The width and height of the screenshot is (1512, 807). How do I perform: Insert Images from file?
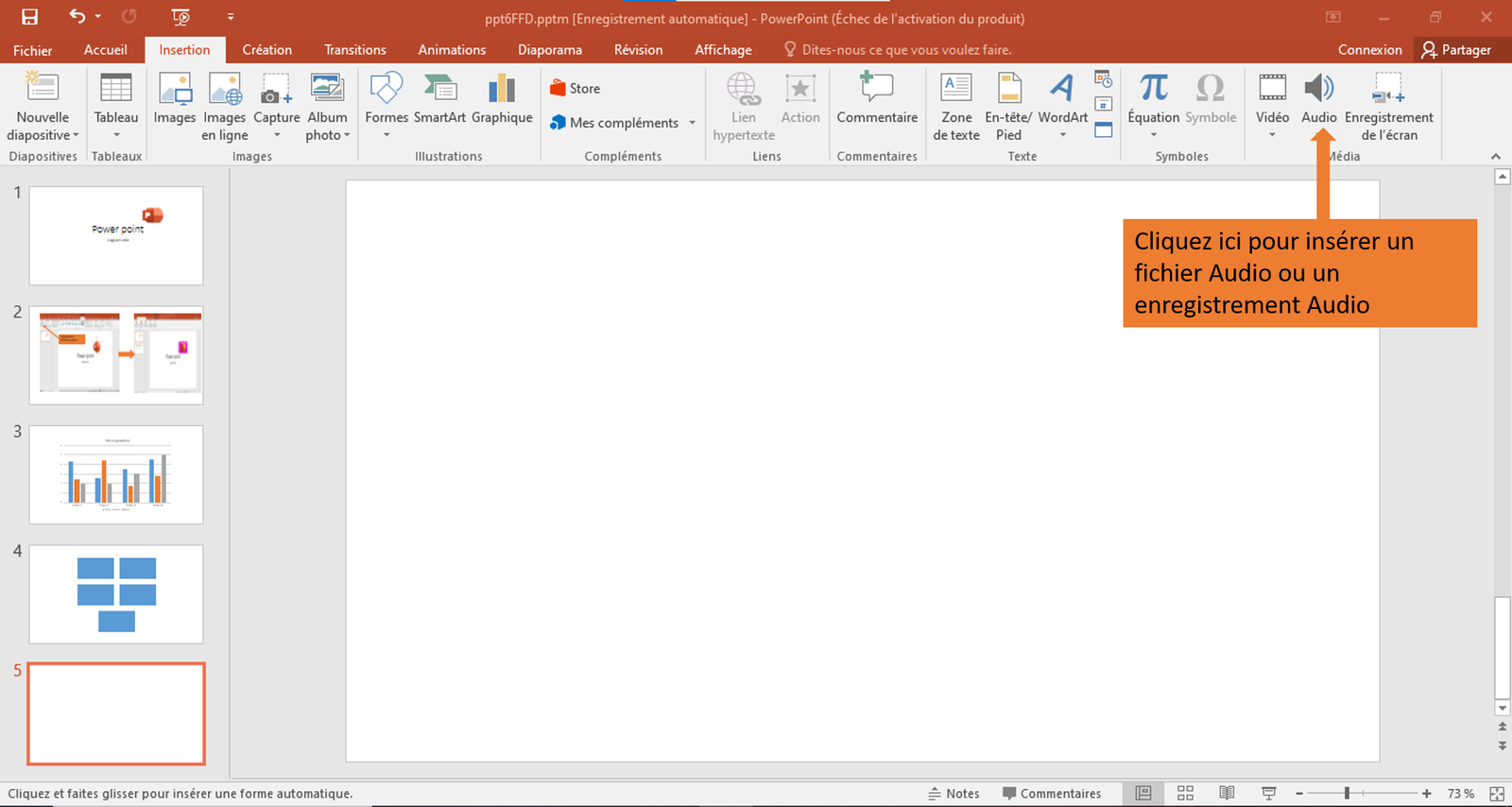pos(175,98)
